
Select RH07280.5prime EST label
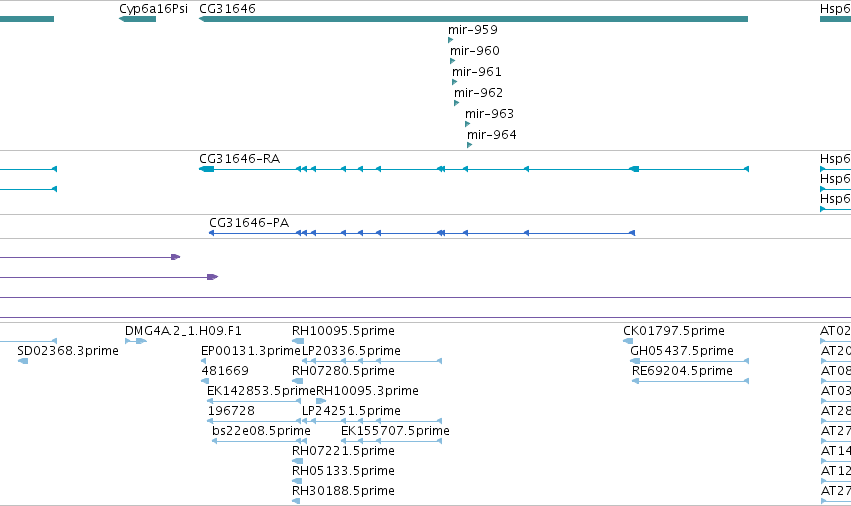(x=343, y=371)
